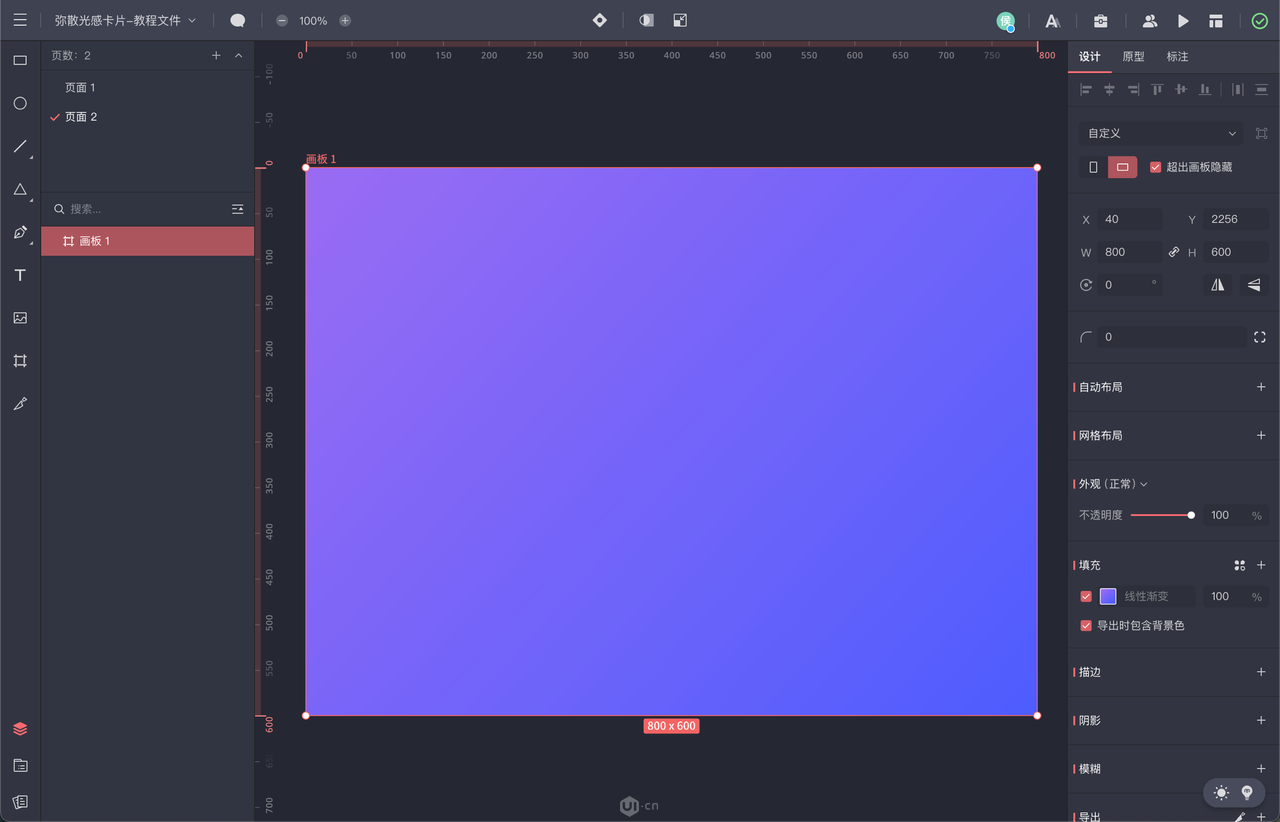
Task: Select the artboard (frame) tool
Action: [20, 360]
